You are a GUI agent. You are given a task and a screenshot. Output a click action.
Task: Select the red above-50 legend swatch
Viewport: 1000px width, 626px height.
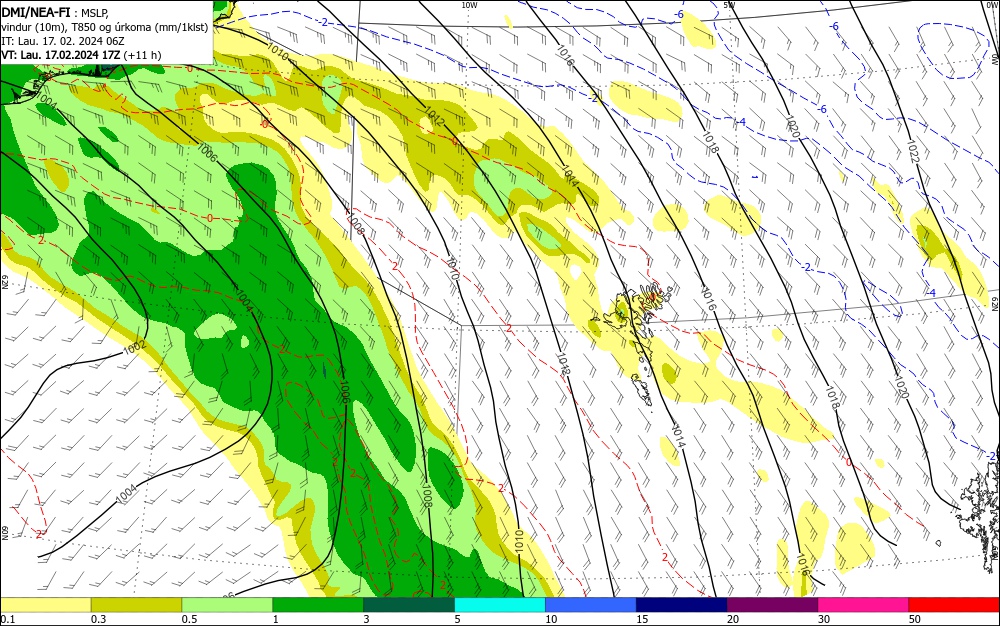tap(954, 605)
